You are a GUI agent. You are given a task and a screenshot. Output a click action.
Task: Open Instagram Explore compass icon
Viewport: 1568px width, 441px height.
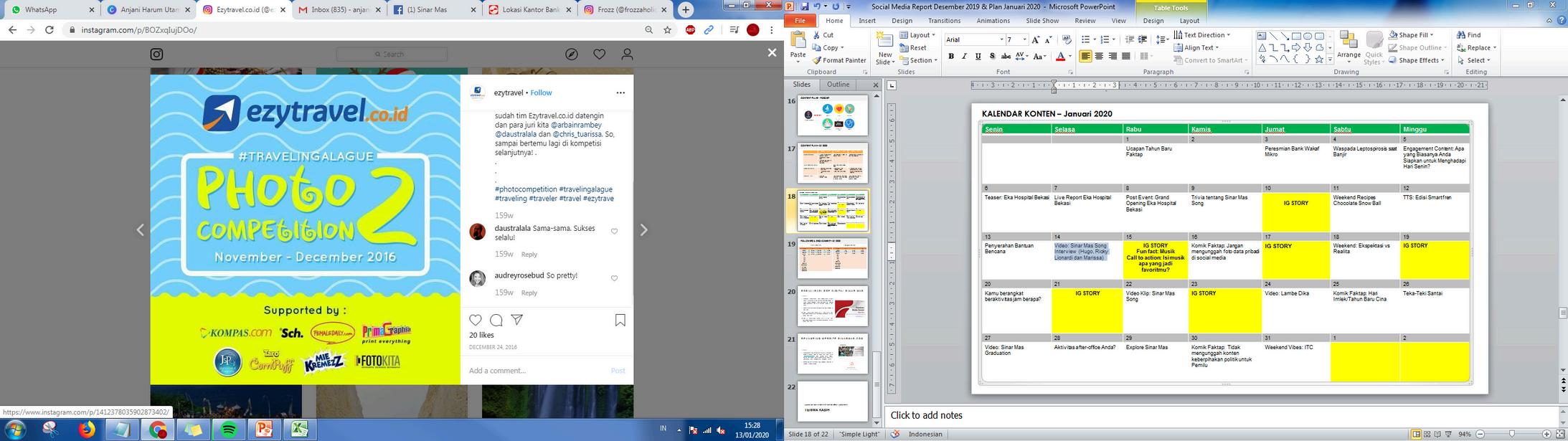pyautogui.click(x=572, y=54)
